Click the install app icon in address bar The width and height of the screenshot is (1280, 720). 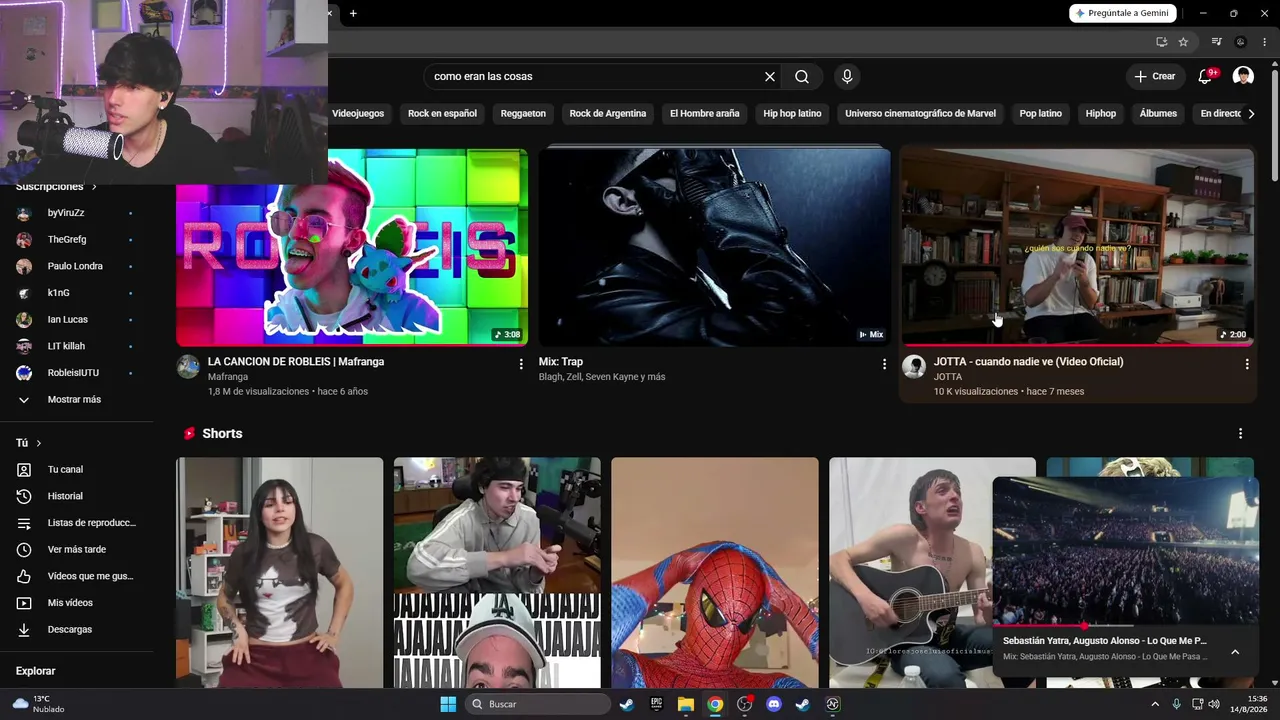(1161, 42)
